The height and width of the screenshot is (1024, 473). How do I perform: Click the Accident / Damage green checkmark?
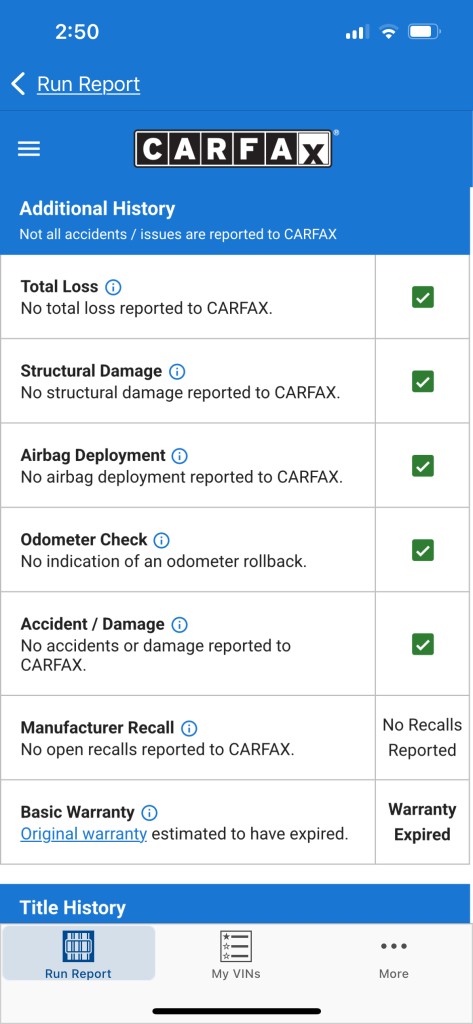(x=423, y=645)
